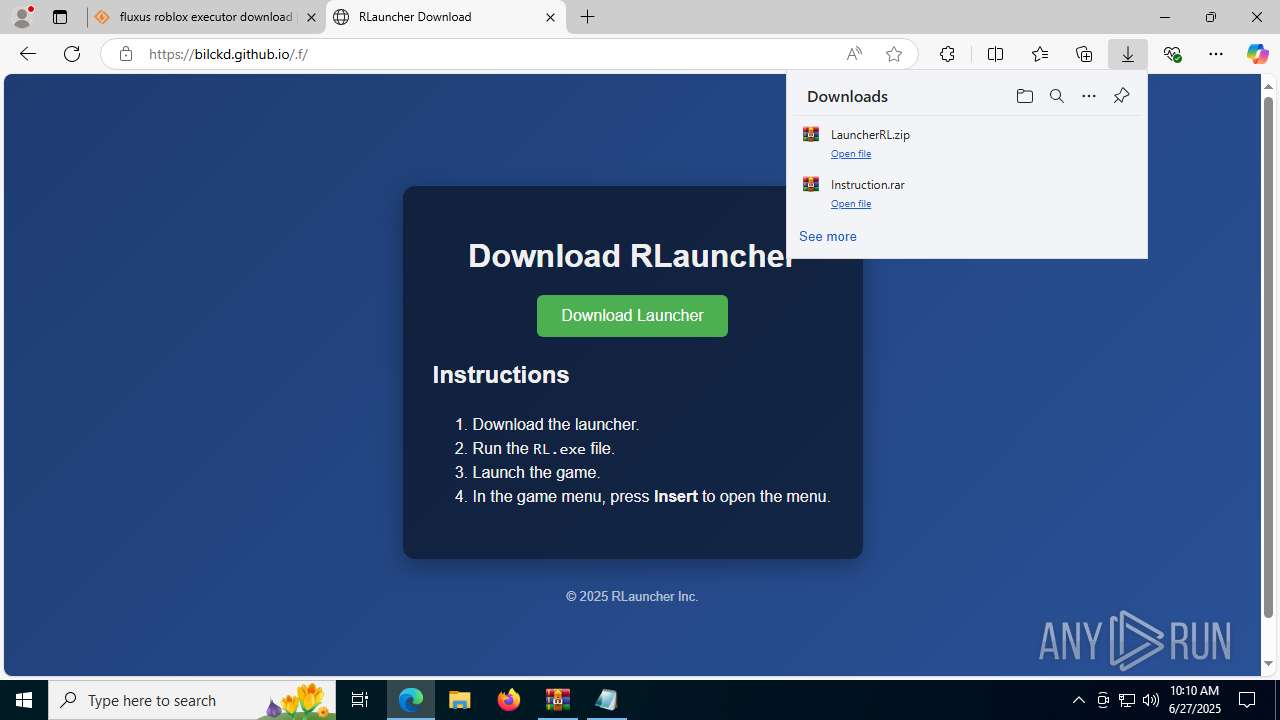
Task: Click the green Download Launcher button
Action: [x=632, y=316]
